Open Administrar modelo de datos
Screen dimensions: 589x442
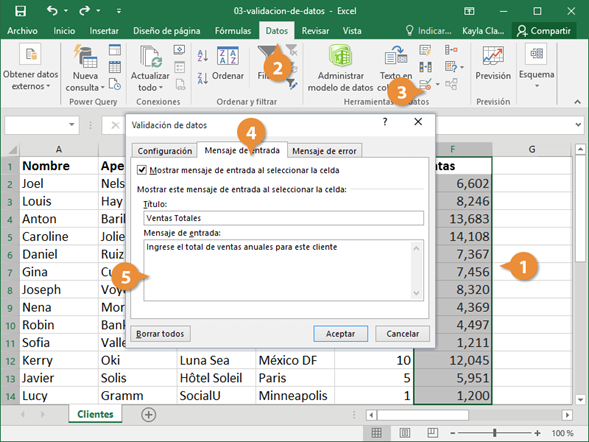[x=340, y=68]
